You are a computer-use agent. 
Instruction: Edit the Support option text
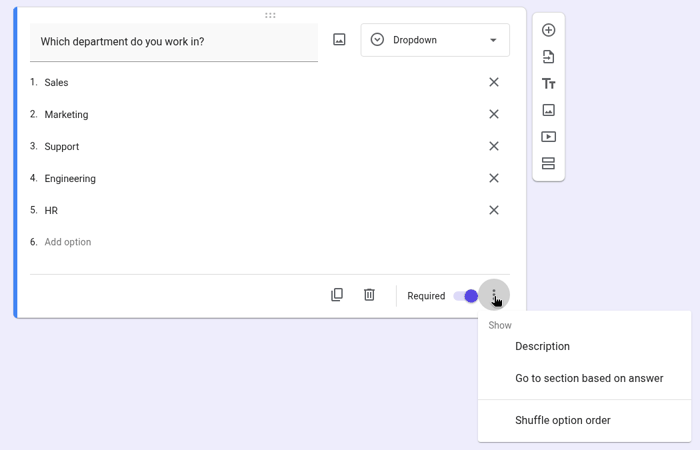[62, 147]
